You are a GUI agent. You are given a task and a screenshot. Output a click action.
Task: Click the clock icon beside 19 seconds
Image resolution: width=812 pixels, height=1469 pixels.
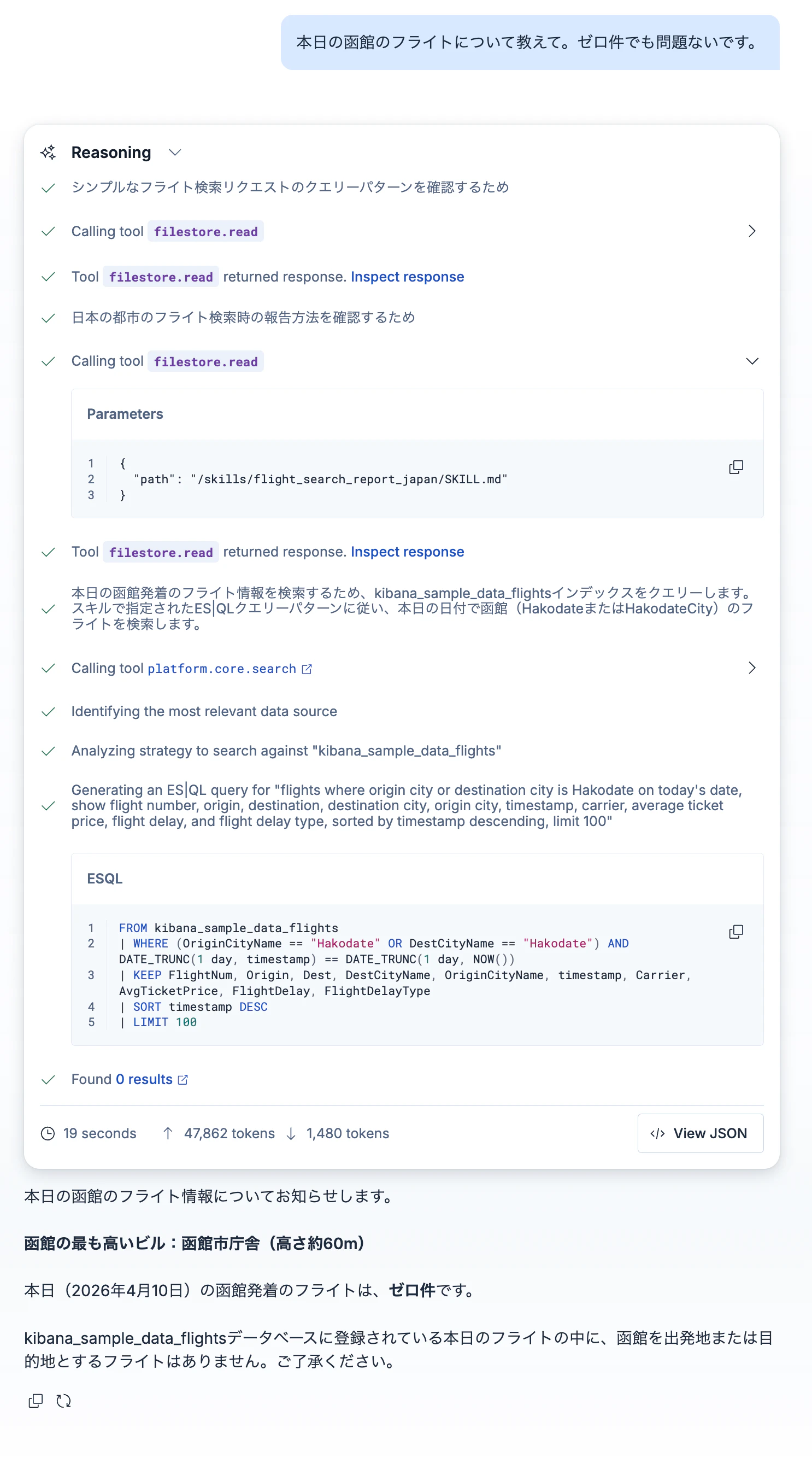coord(48,1133)
